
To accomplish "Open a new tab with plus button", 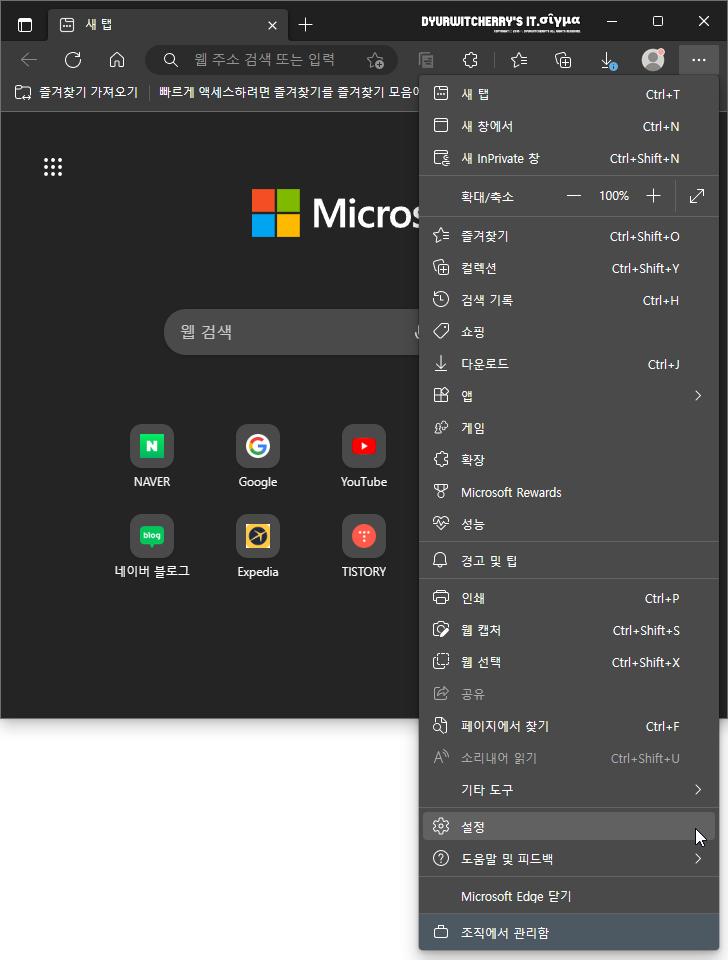I will tap(305, 24).
